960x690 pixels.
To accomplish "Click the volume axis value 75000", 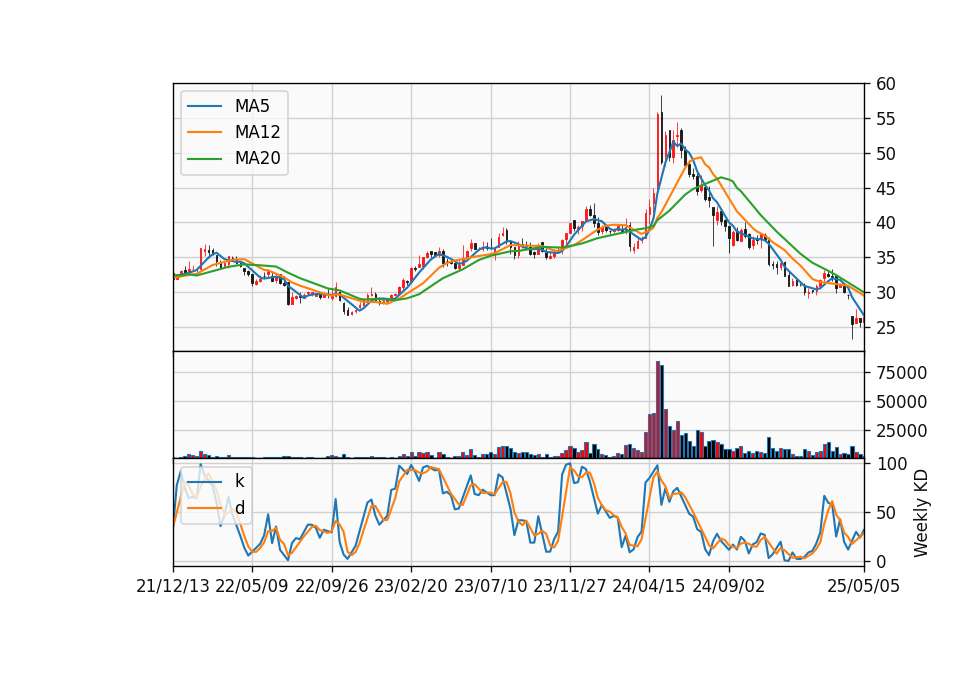I will tap(901, 373).
